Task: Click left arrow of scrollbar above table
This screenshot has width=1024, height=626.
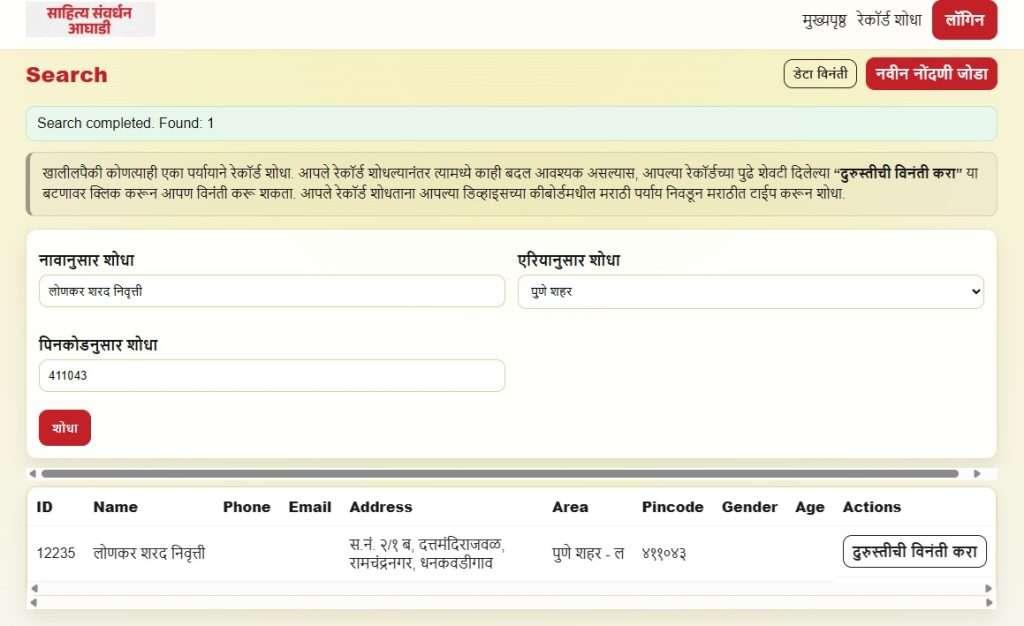Action: (32, 473)
